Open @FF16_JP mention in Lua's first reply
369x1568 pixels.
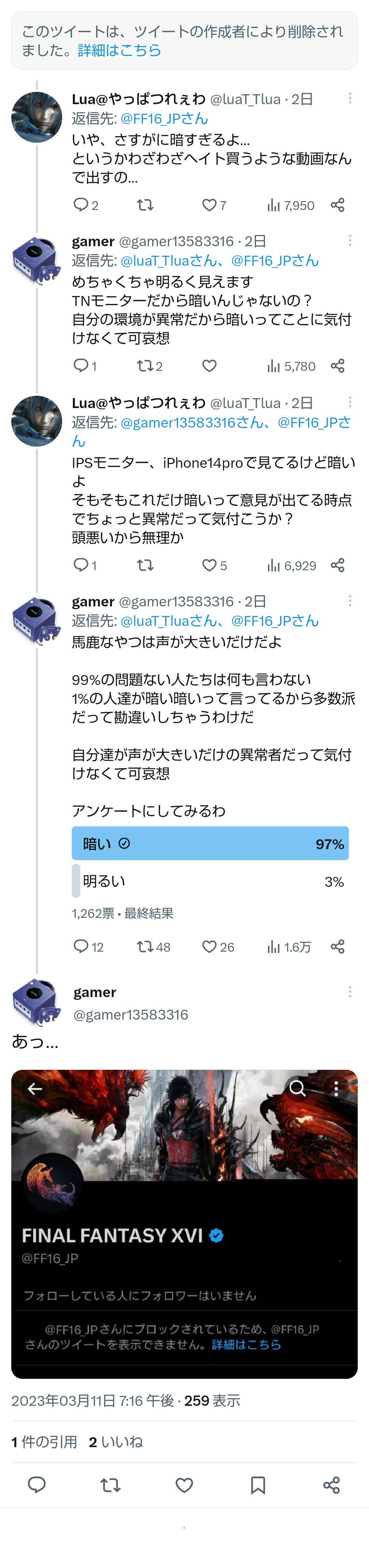164,119
